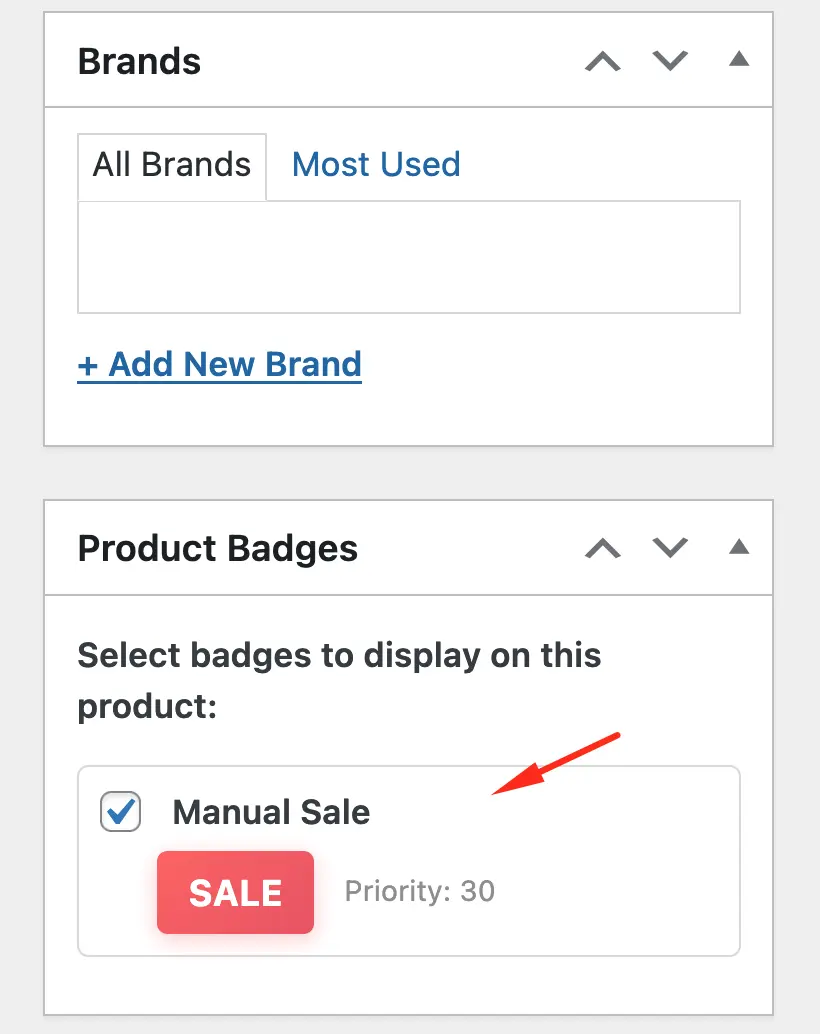Enable the Manual Sale badge selection

point(119,812)
